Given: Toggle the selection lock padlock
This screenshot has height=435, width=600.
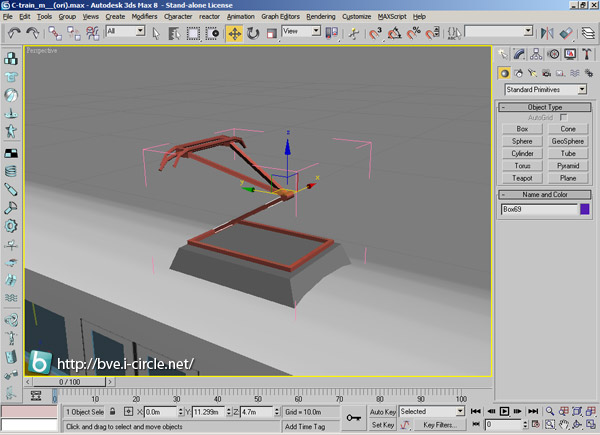Looking at the screenshot, I should click(112, 411).
